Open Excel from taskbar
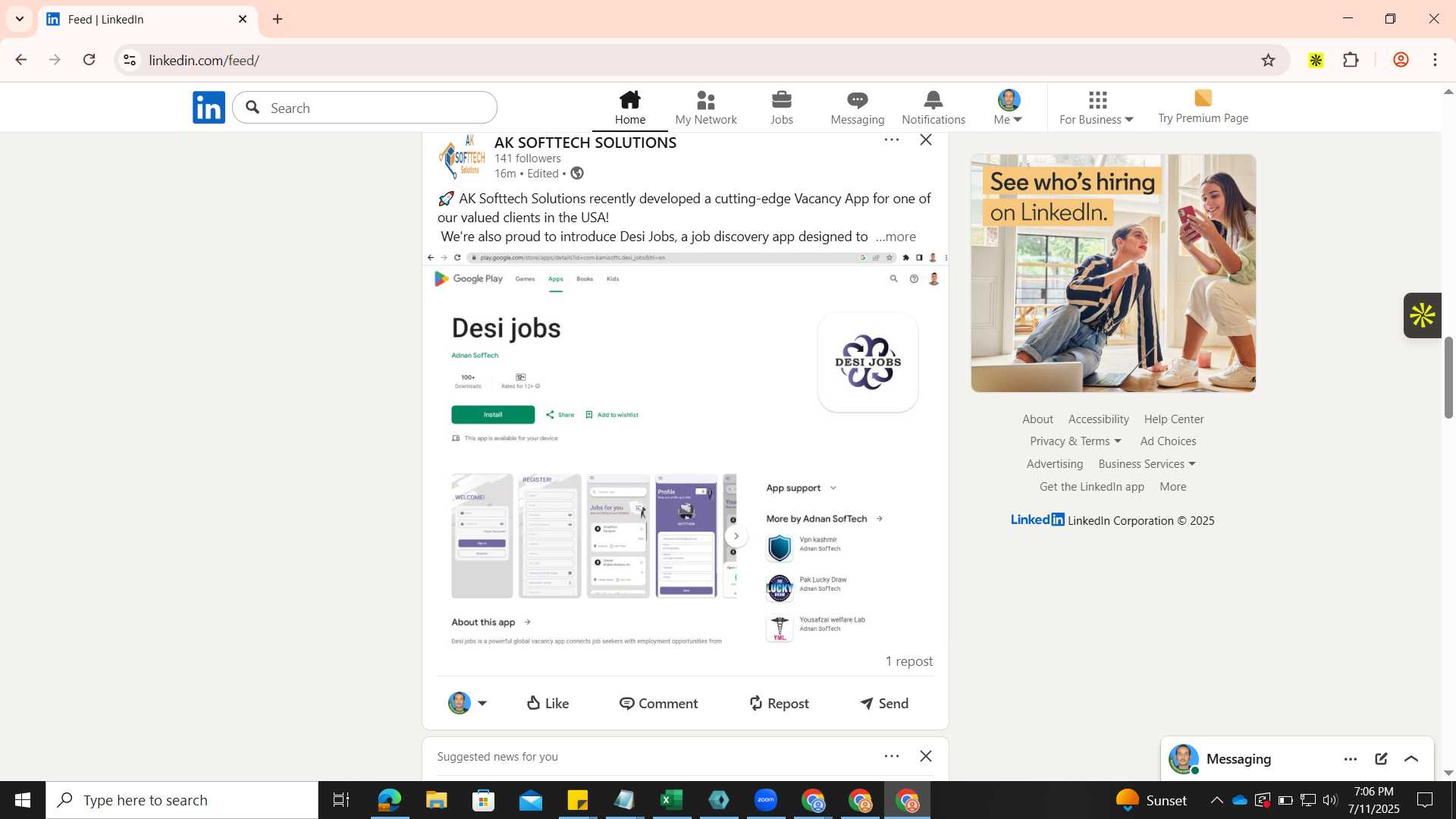 tap(671, 800)
